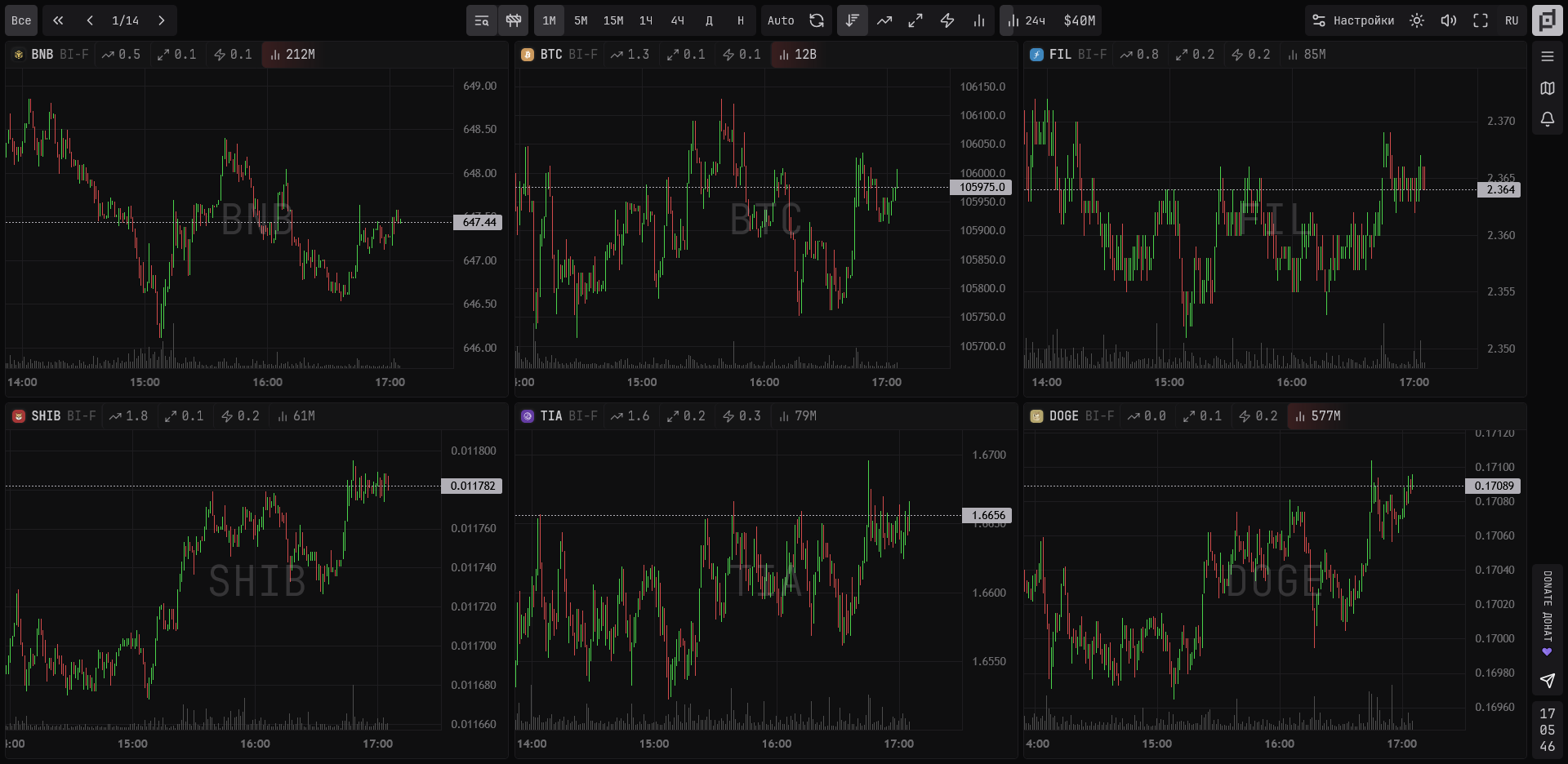Switch timeframe to 15M
1568x764 pixels.
click(613, 20)
